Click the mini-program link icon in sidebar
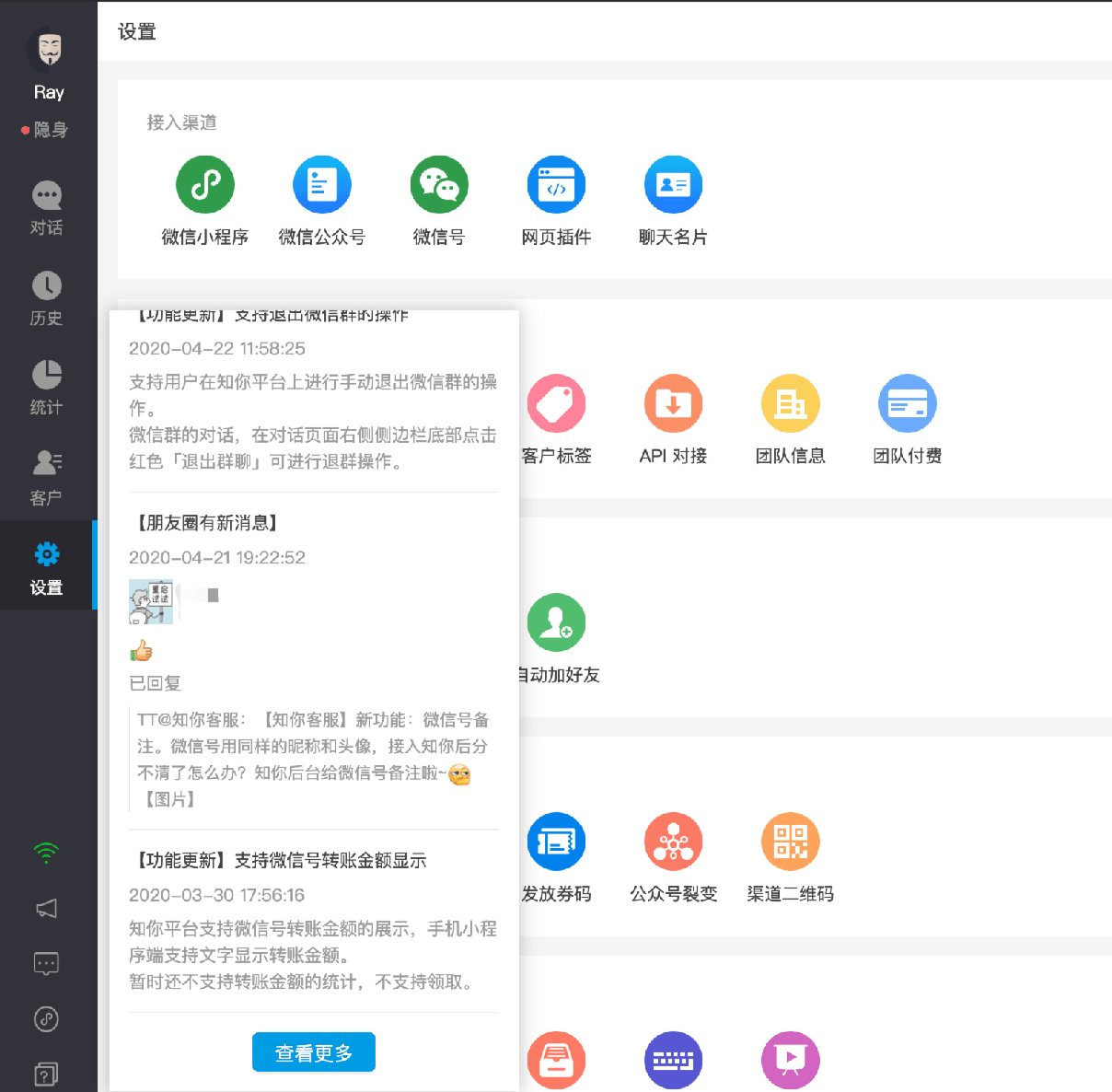The image size is (1112, 1092). (46, 1019)
